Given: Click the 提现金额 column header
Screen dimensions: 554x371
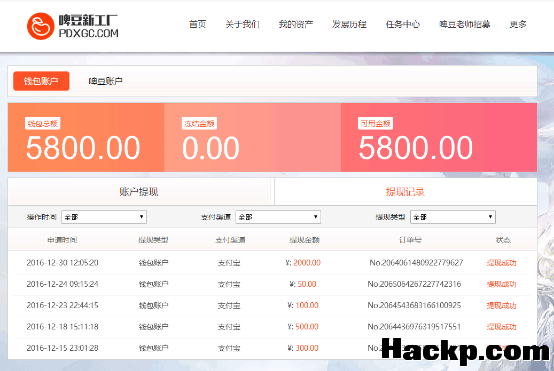Looking at the screenshot, I should pos(305,240).
